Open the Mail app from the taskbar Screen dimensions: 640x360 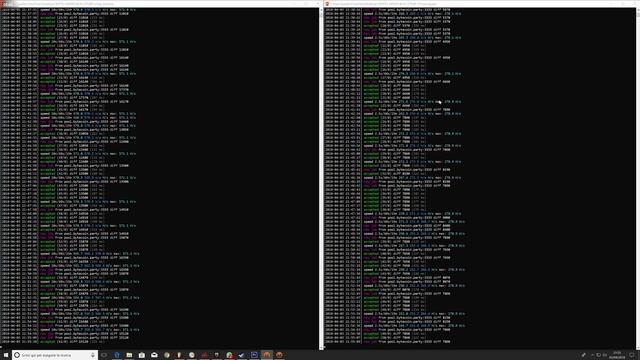click(154, 355)
